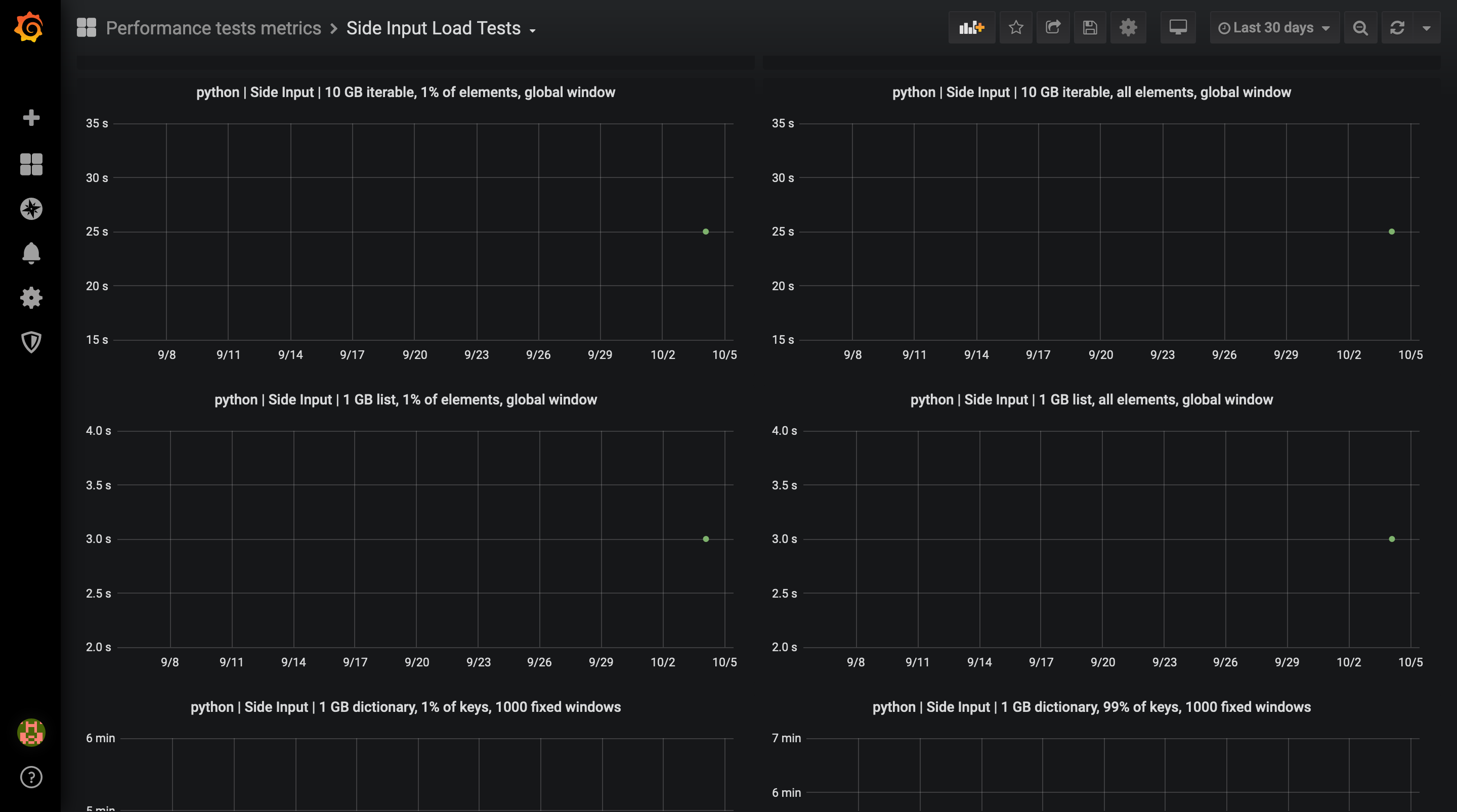The image size is (1457, 812).
Task: Open the Last 30 days time range picker
Action: (x=1274, y=27)
